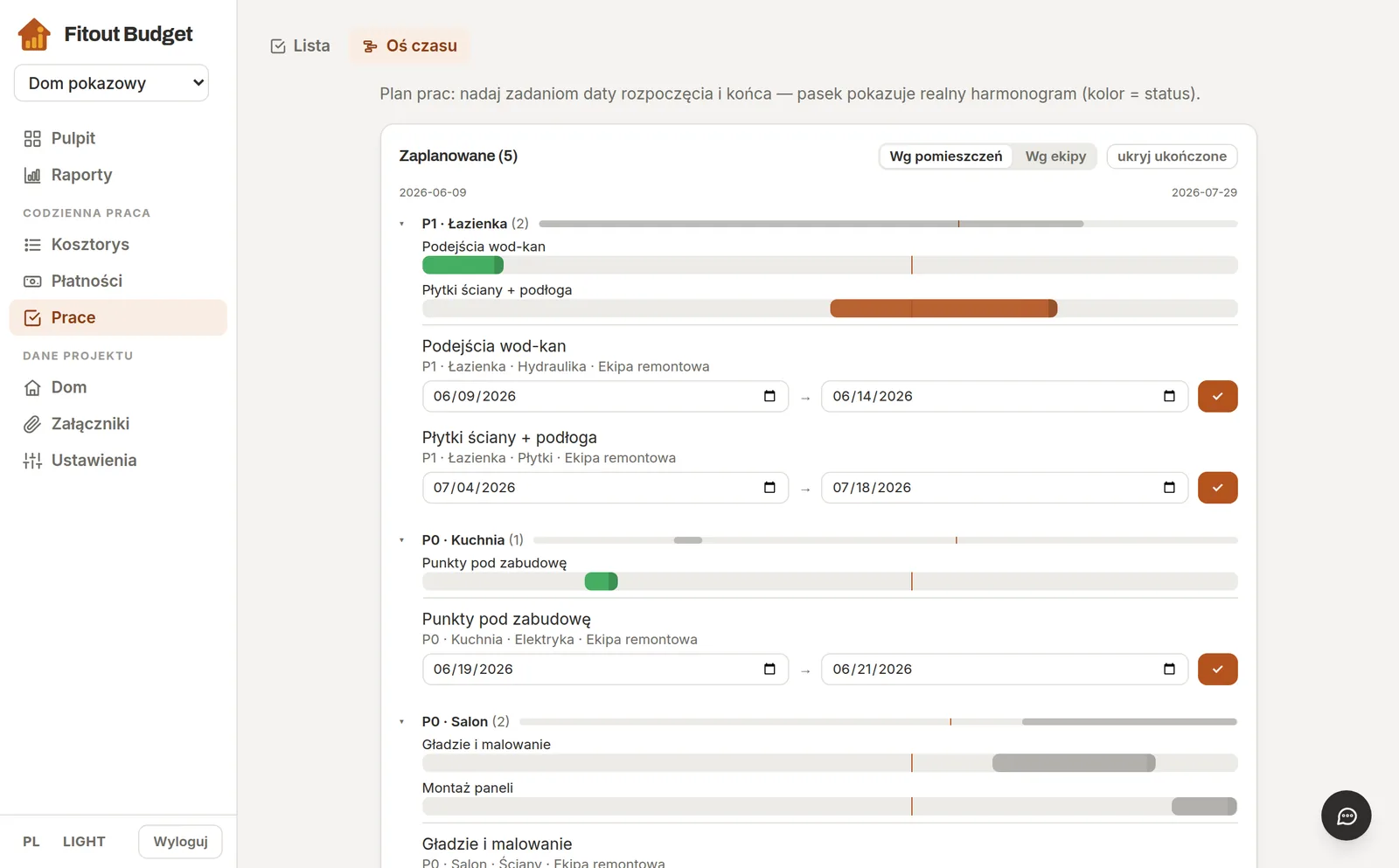Open calendar picker for 06/14/2026

tap(1169, 396)
